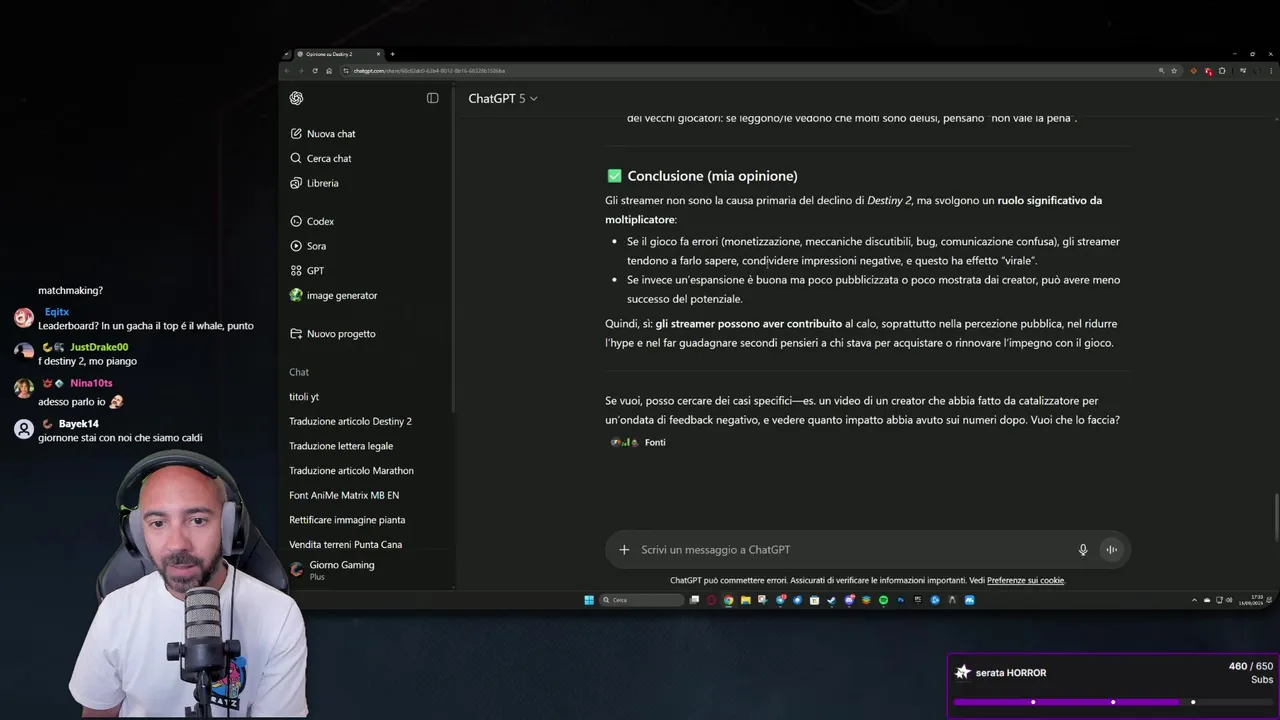Viewport: 1280px width, 720px height.
Task: Open the tab search arrow in browser
Action: pos(287,54)
